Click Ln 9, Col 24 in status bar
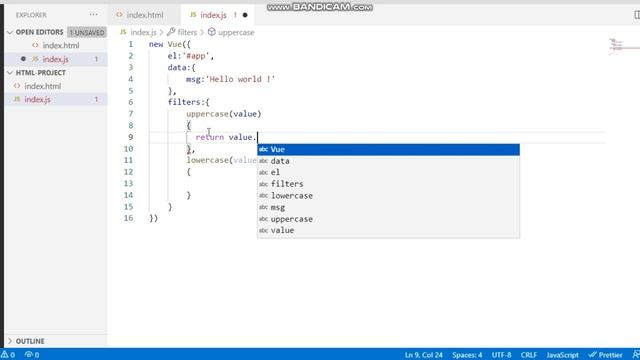Viewport: 640px width, 360px height. [424, 355]
